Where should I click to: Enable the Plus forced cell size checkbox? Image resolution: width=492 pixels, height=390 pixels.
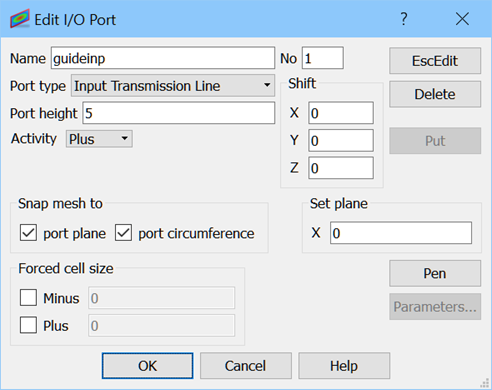(x=28, y=325)
